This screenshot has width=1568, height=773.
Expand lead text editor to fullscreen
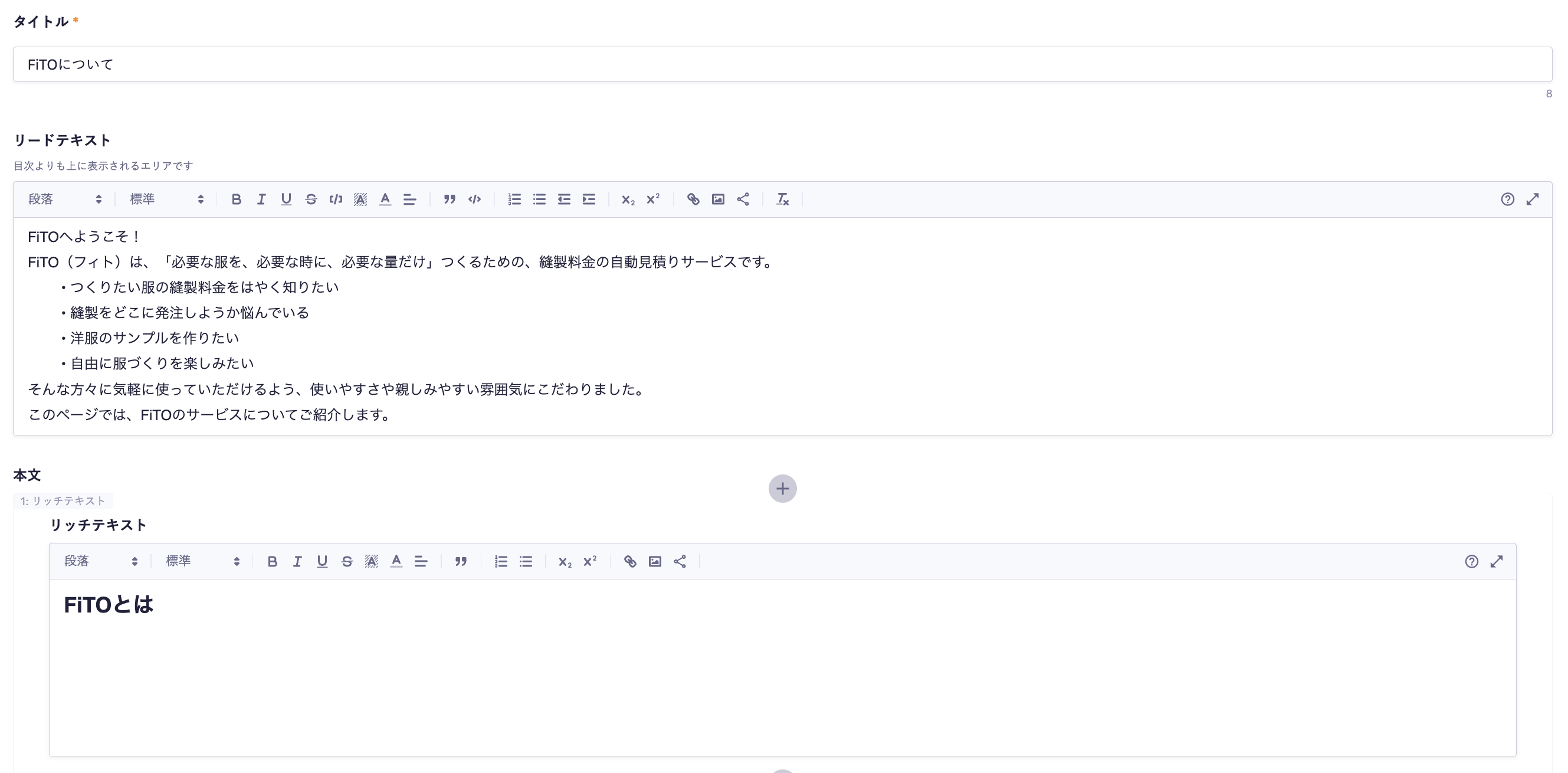pos(1533,199)
